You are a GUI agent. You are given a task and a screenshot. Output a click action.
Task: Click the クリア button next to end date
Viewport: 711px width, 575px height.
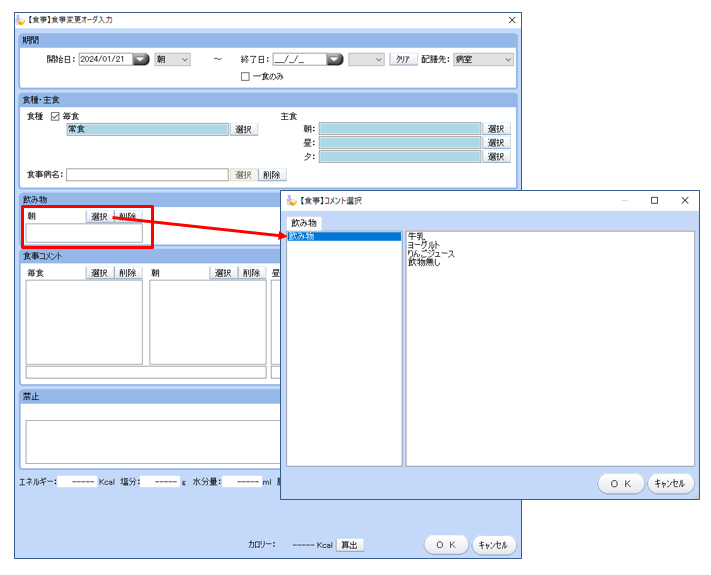point(403,59)
